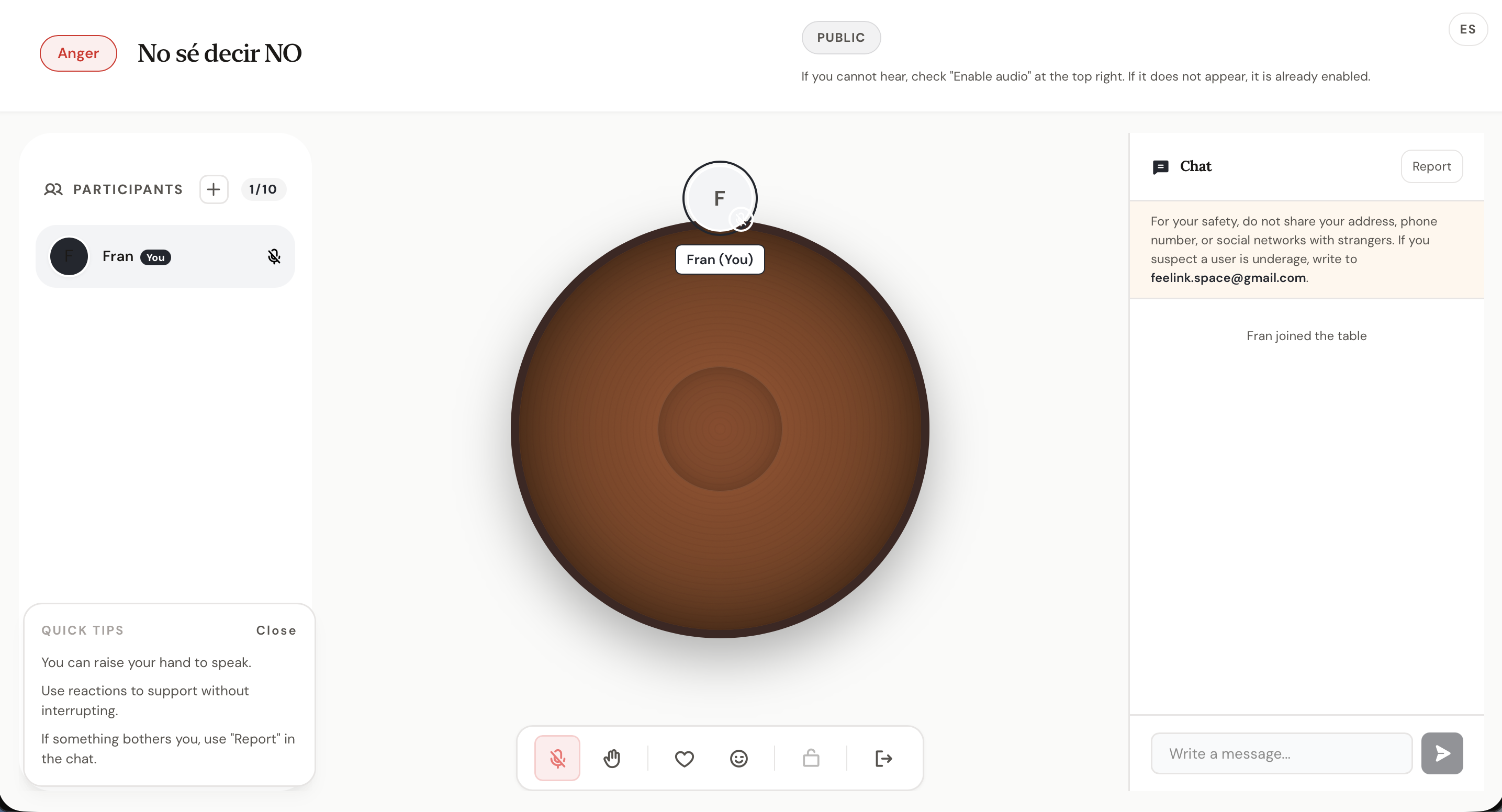The width and height of the screenshot is (1502, 812).
Task: Click Fran's muted mic indicator
Action: (274, 256)
